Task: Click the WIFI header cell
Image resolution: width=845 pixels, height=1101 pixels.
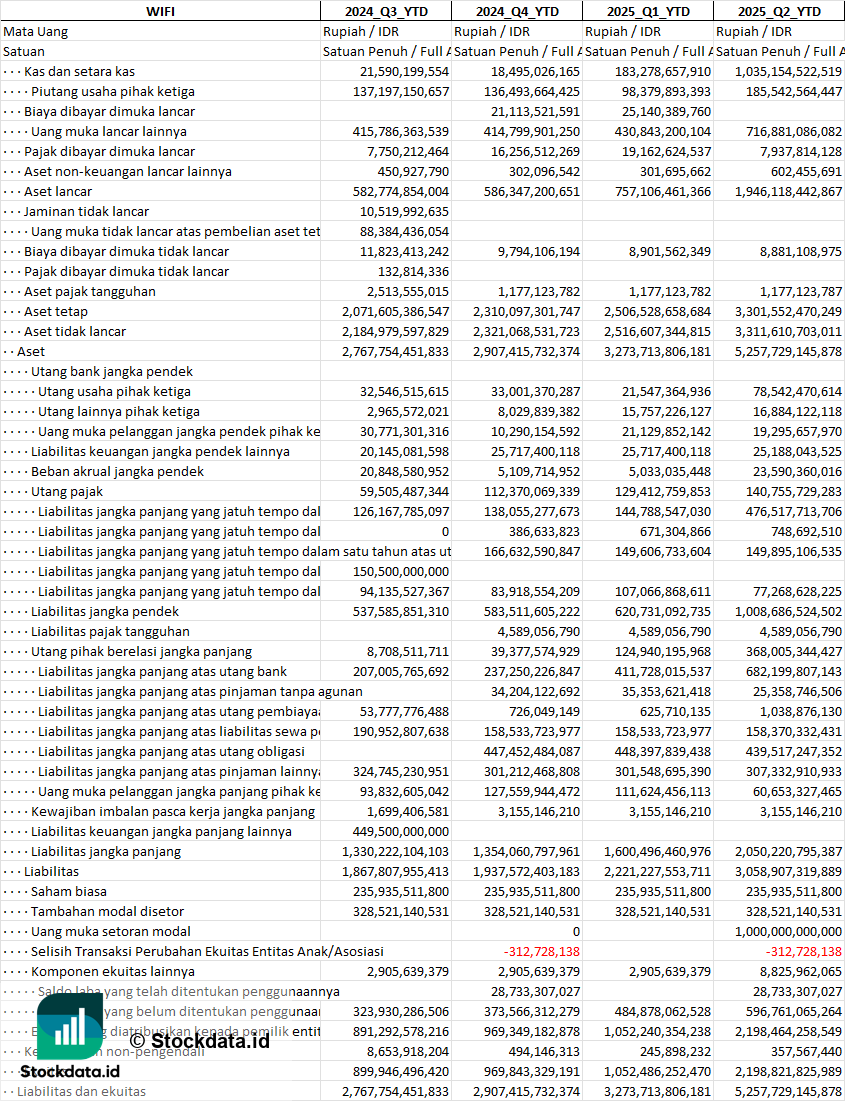Action: pos(160,11)
